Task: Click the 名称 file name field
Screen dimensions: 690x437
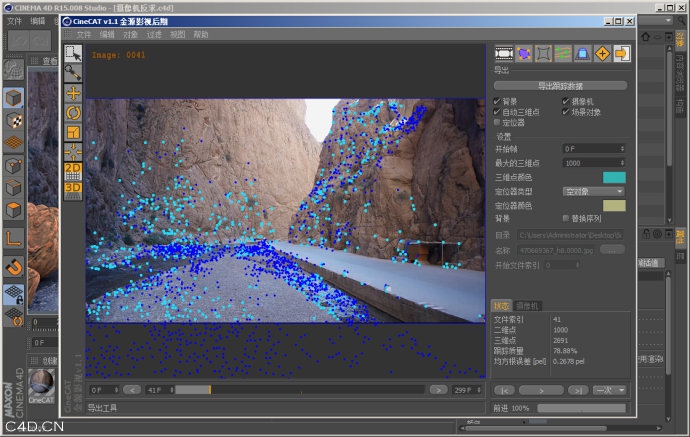Action: coord(557,250)
